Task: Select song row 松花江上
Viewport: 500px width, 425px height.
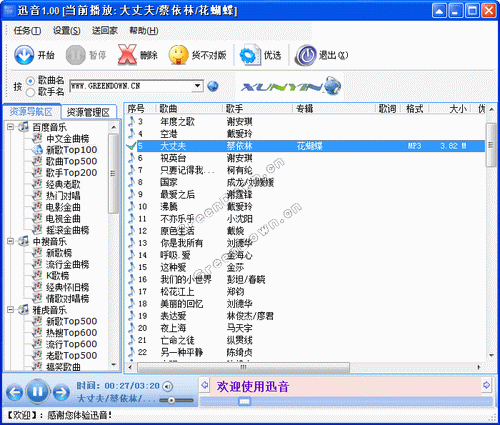Action: pyautogui.click(x=306, y=292)
